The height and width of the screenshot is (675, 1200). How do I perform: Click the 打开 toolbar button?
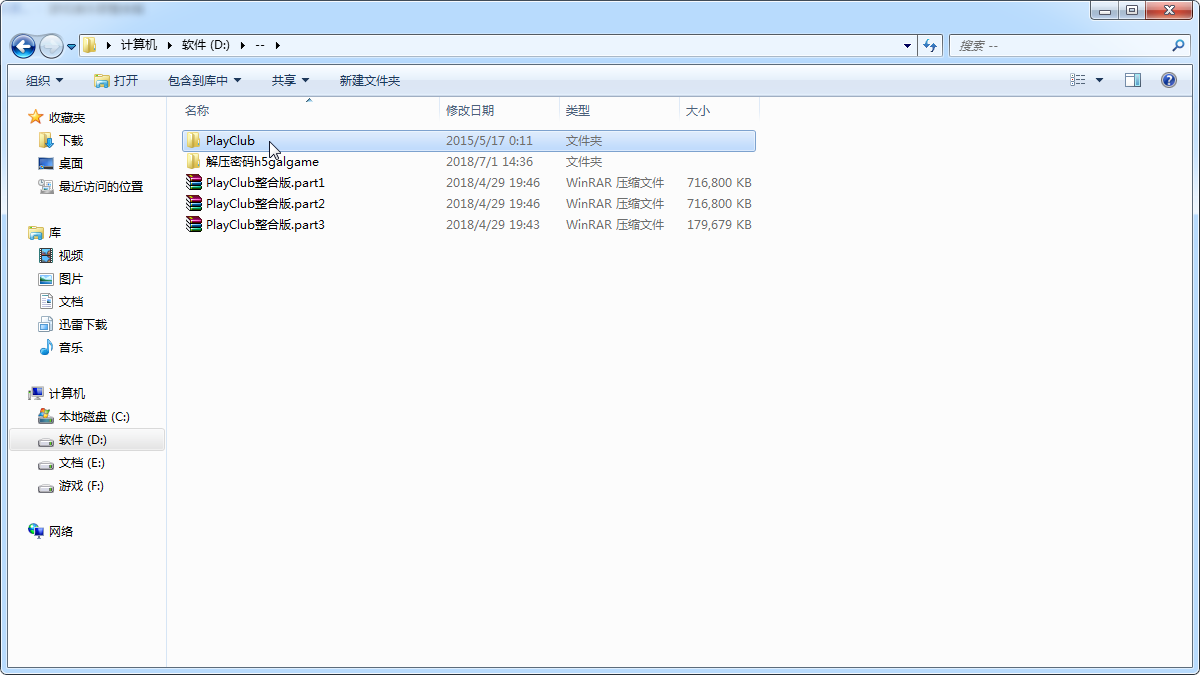(116, 81)
